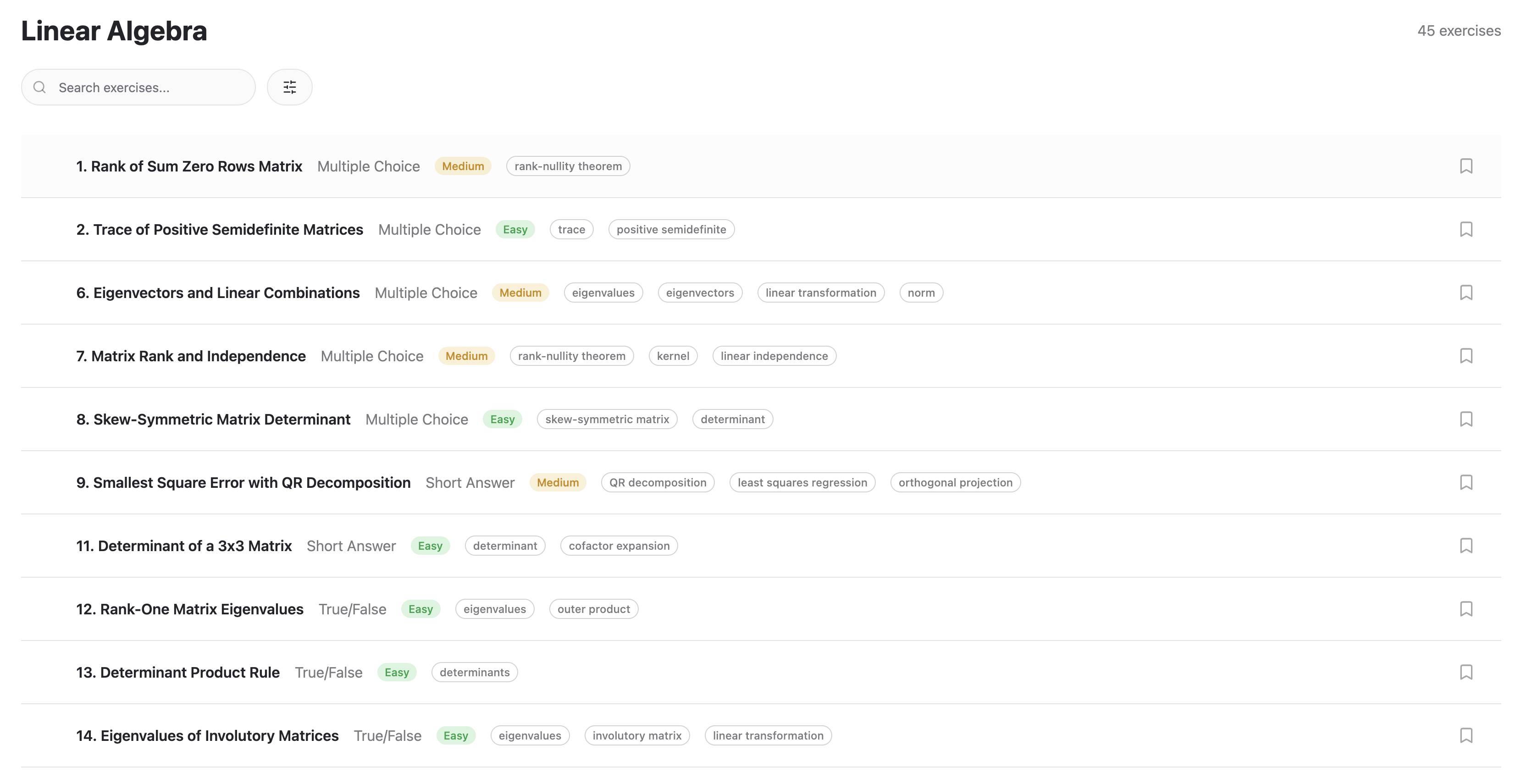The height and width of the screenshot is (784, 1526).
Task: Select the linear independence tag
Action: pyautogui.click(x=774, y=357)
